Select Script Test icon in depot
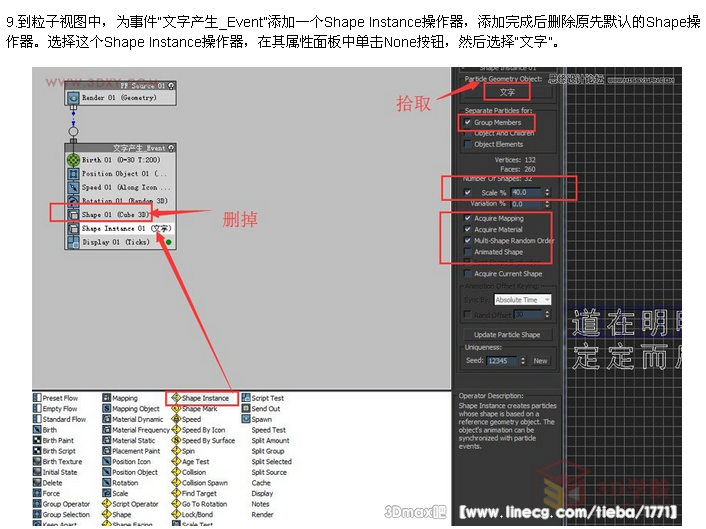 [x=246, y=398]
